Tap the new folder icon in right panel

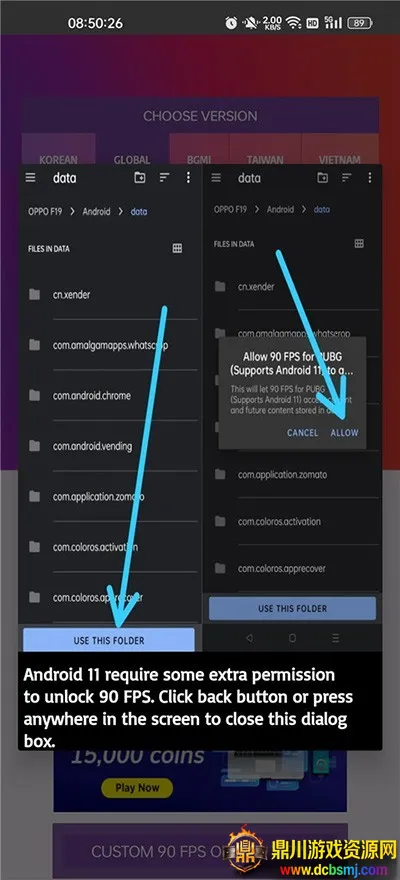[323, 177]
